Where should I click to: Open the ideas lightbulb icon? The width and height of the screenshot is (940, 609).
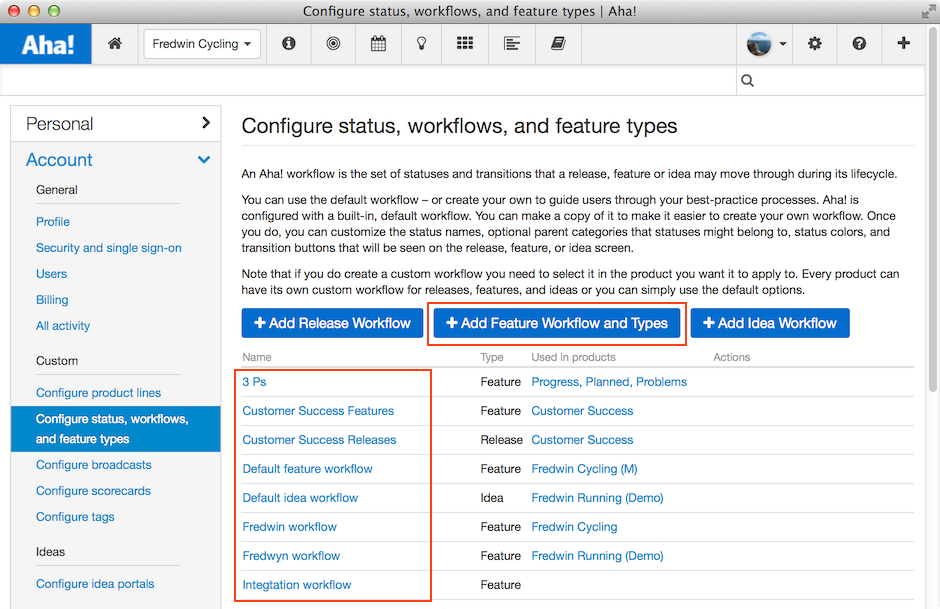421,44
